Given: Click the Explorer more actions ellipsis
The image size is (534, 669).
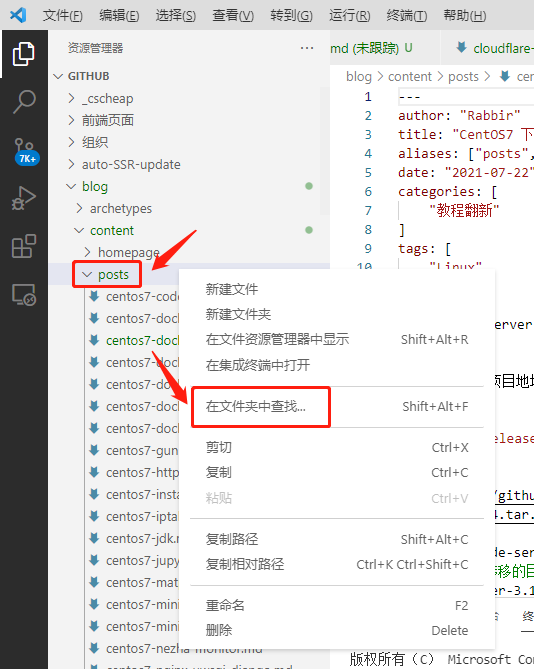Looking at the screenshot, I should (x=307, y=48).
